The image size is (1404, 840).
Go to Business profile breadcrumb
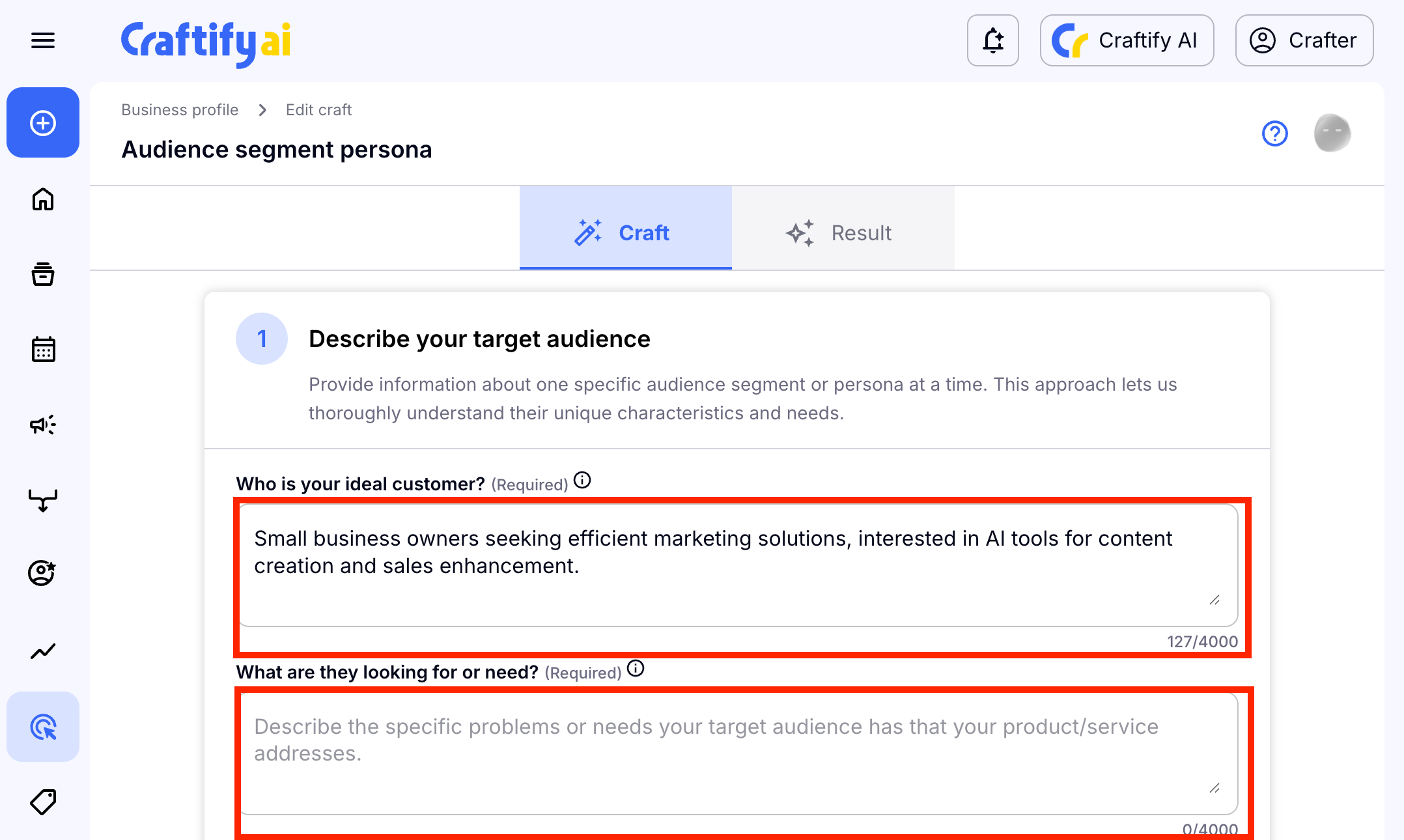pyautogui.click(x=180, y=109)
